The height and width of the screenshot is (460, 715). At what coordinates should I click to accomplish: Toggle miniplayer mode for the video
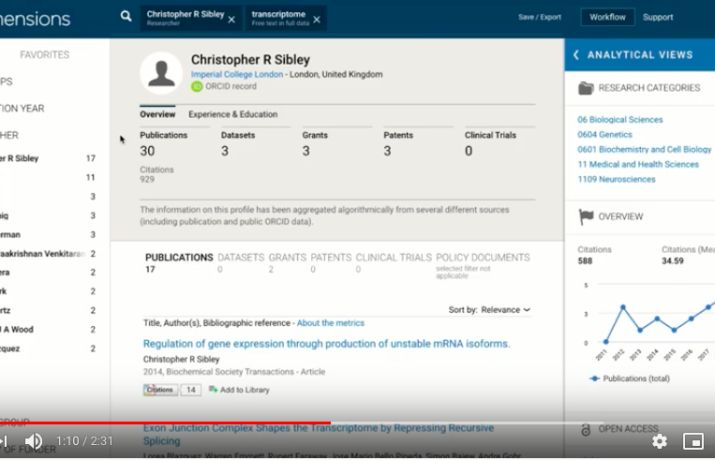(x=693, y=441)
